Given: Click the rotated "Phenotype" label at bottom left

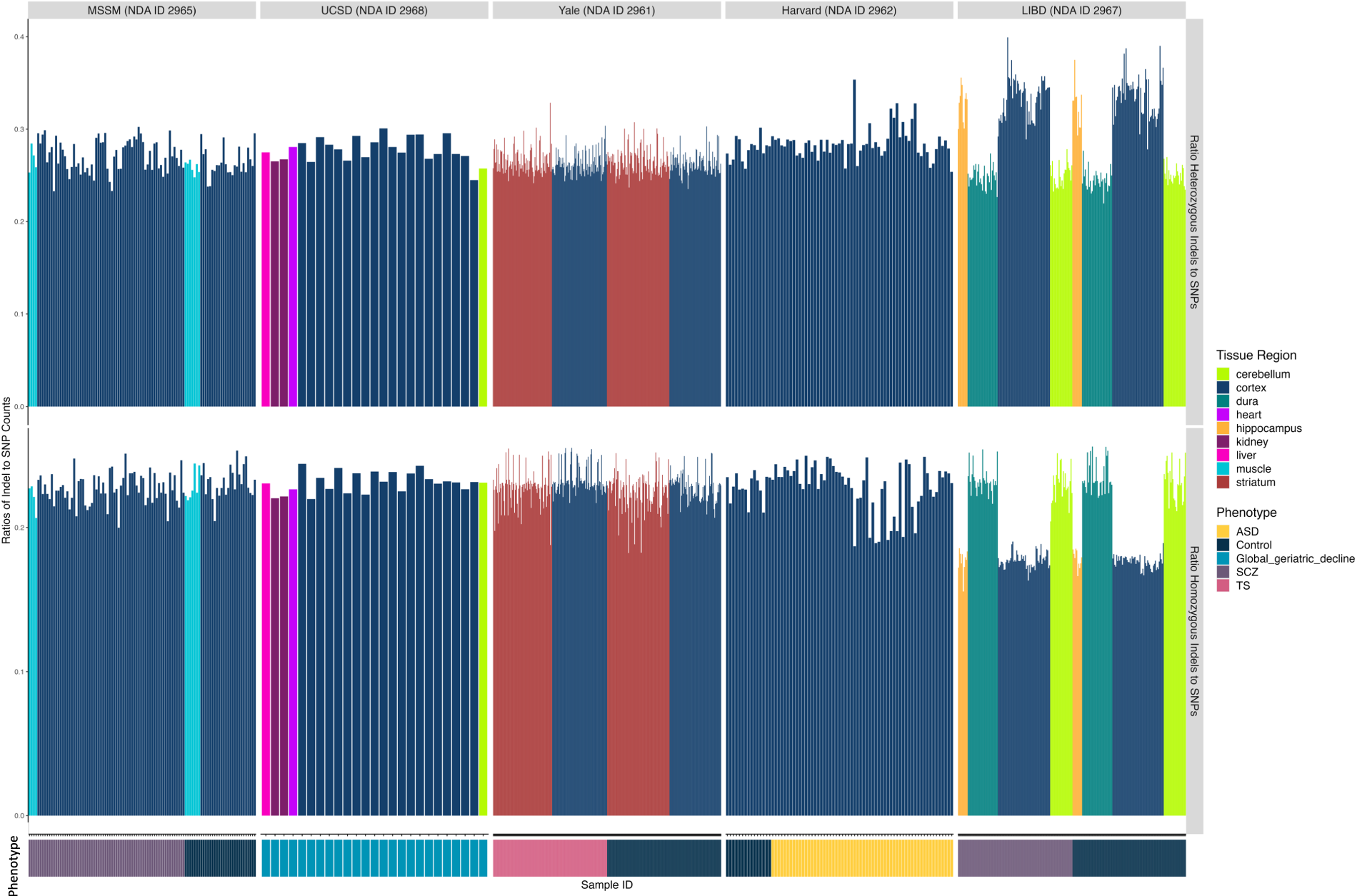Looking at the screenshot, I should pyautogui.click(x=12, y=865).
